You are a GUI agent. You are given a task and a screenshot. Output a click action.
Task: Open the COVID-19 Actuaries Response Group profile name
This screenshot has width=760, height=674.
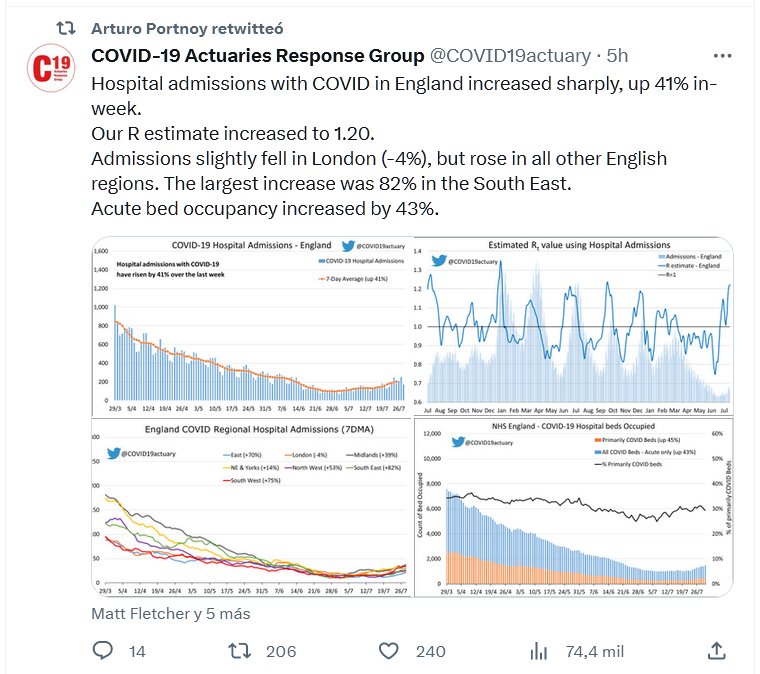coord(257,55)
